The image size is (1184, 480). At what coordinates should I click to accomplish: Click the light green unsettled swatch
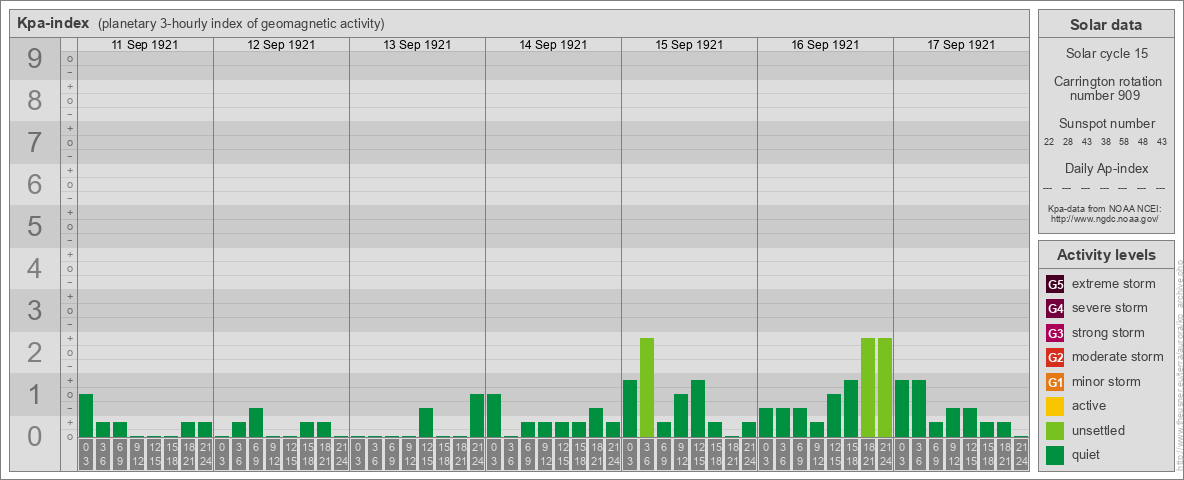click(1055, 431)
